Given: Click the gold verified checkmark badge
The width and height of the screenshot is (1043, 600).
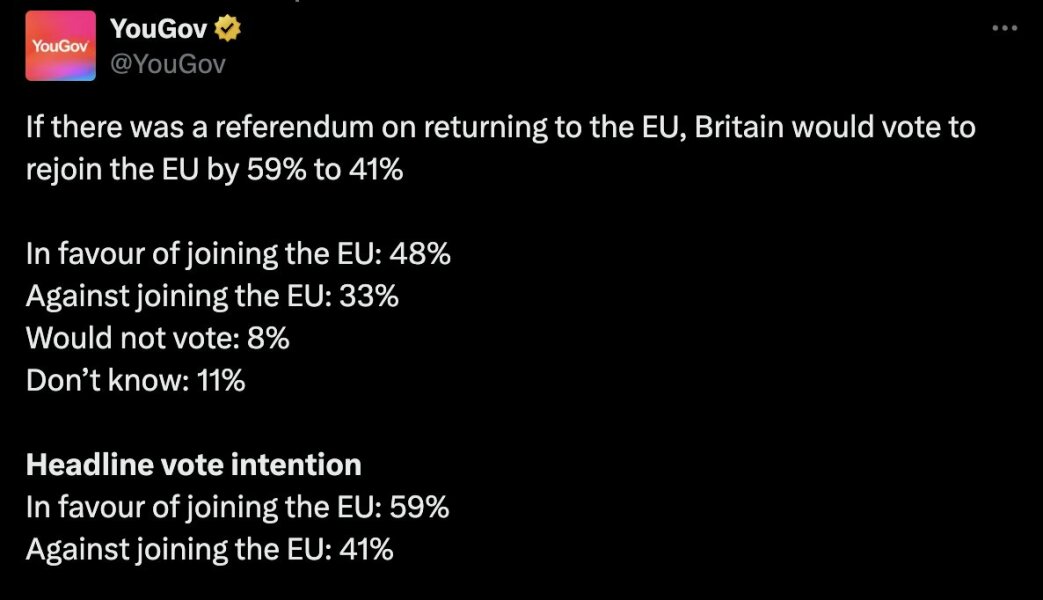Looking at the screenshot, I should (227, 30).
